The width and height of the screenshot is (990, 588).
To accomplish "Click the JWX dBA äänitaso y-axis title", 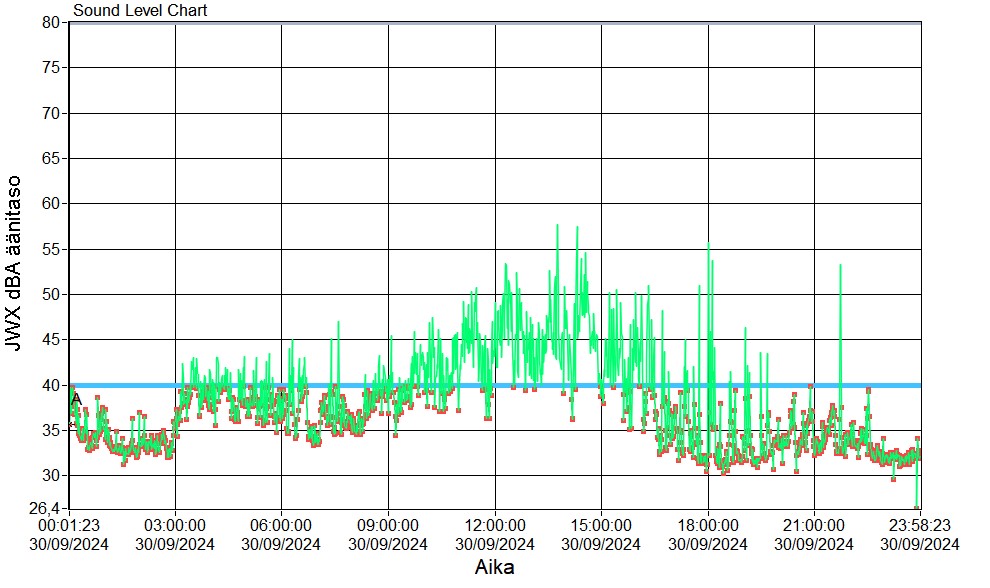I will pos(13,263).
